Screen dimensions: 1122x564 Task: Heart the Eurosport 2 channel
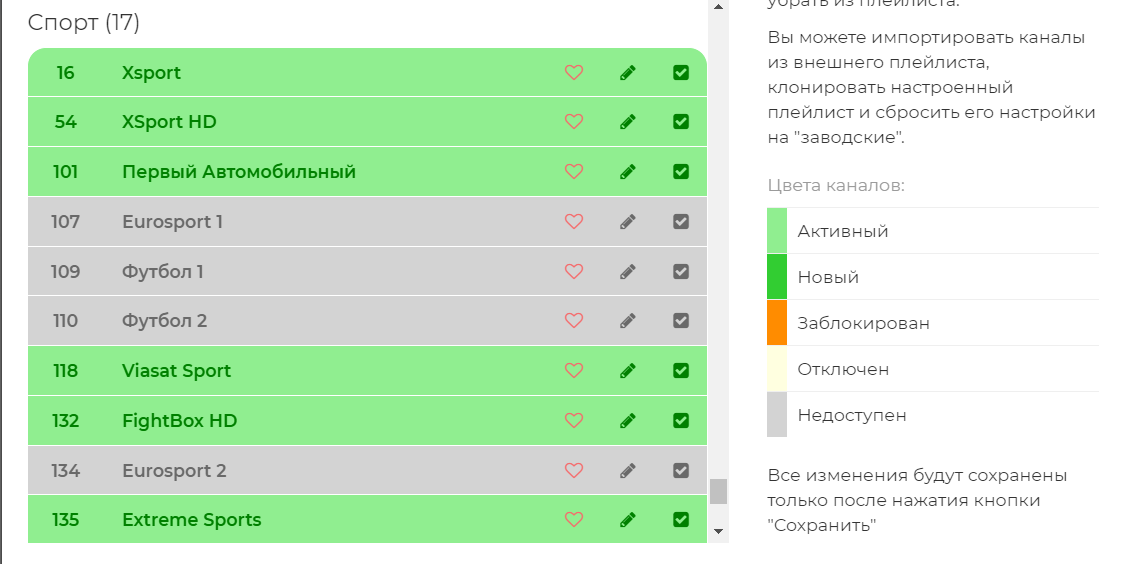(574, 470)
